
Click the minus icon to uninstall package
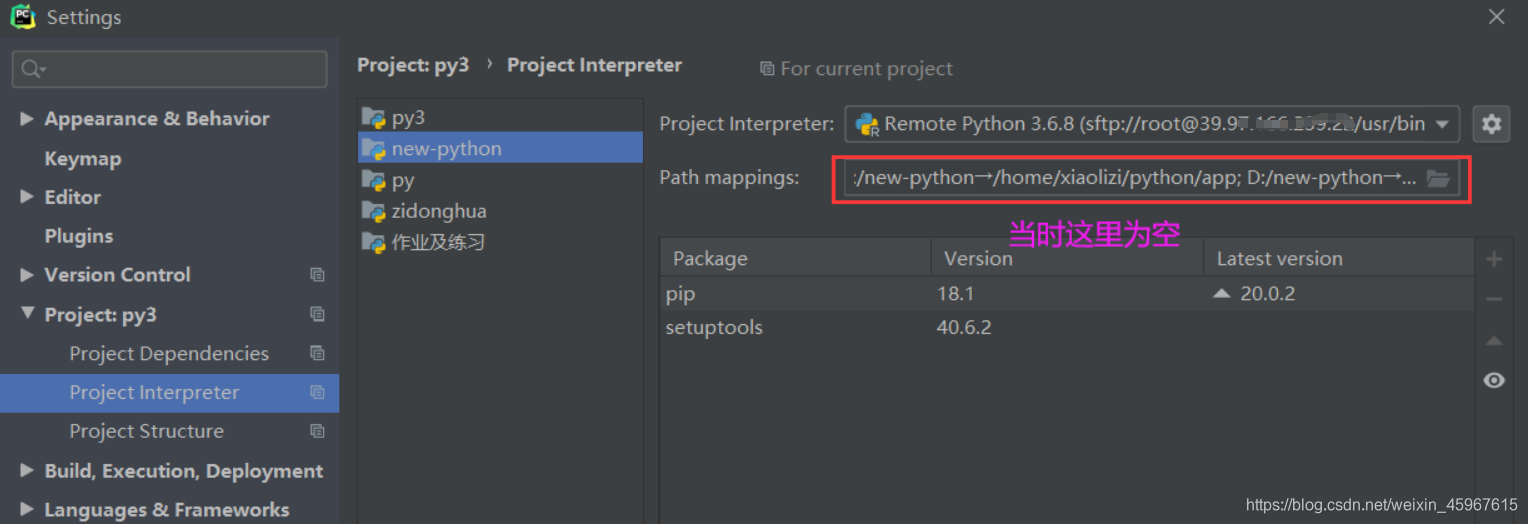1494,299
